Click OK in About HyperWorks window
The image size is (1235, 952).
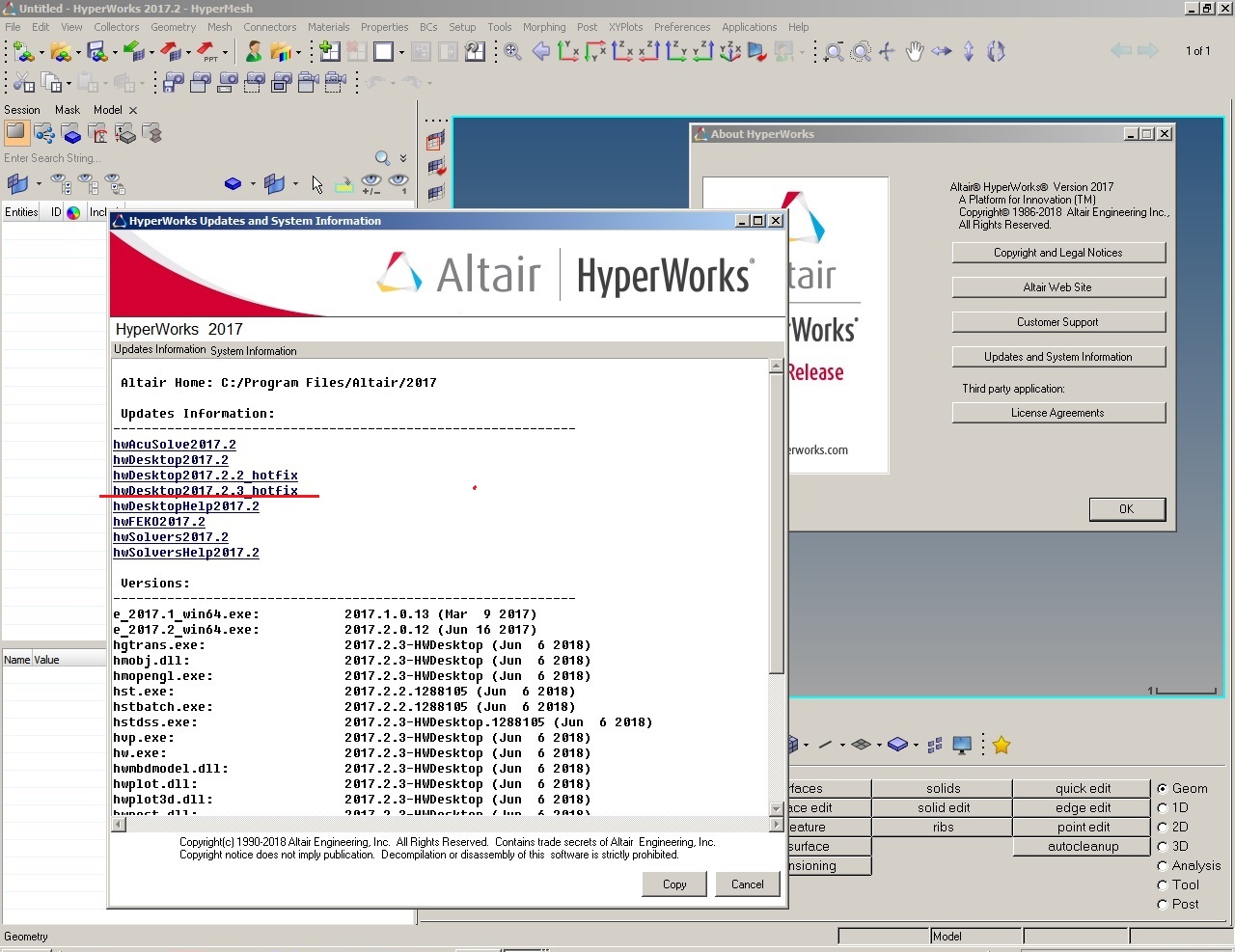coord(1127,509)
